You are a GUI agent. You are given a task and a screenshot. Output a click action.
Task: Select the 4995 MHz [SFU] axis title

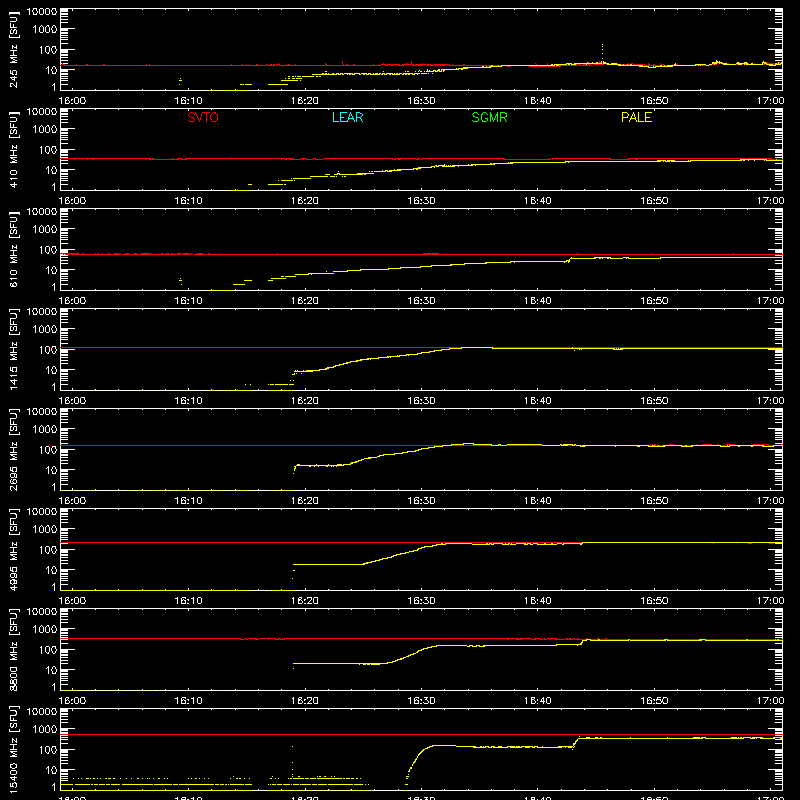[x=14, y=549]
